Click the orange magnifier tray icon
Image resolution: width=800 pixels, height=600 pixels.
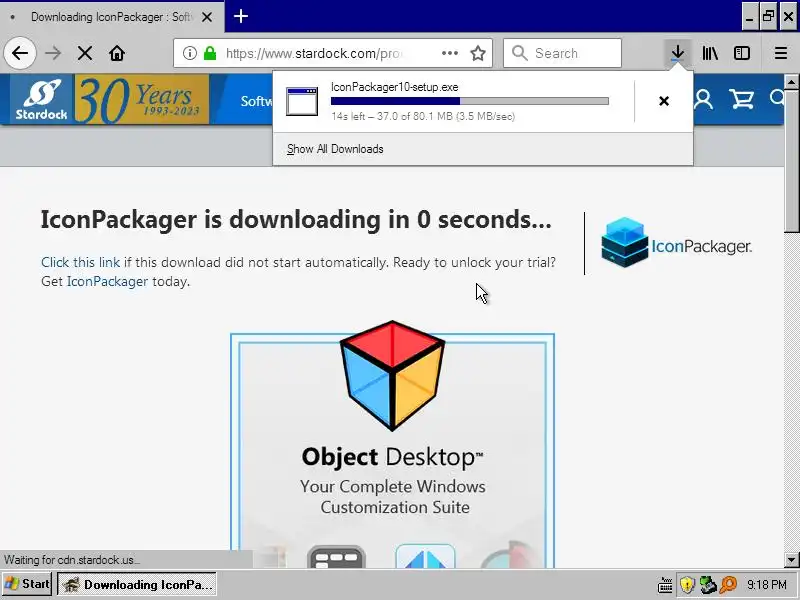click(729, 585)
